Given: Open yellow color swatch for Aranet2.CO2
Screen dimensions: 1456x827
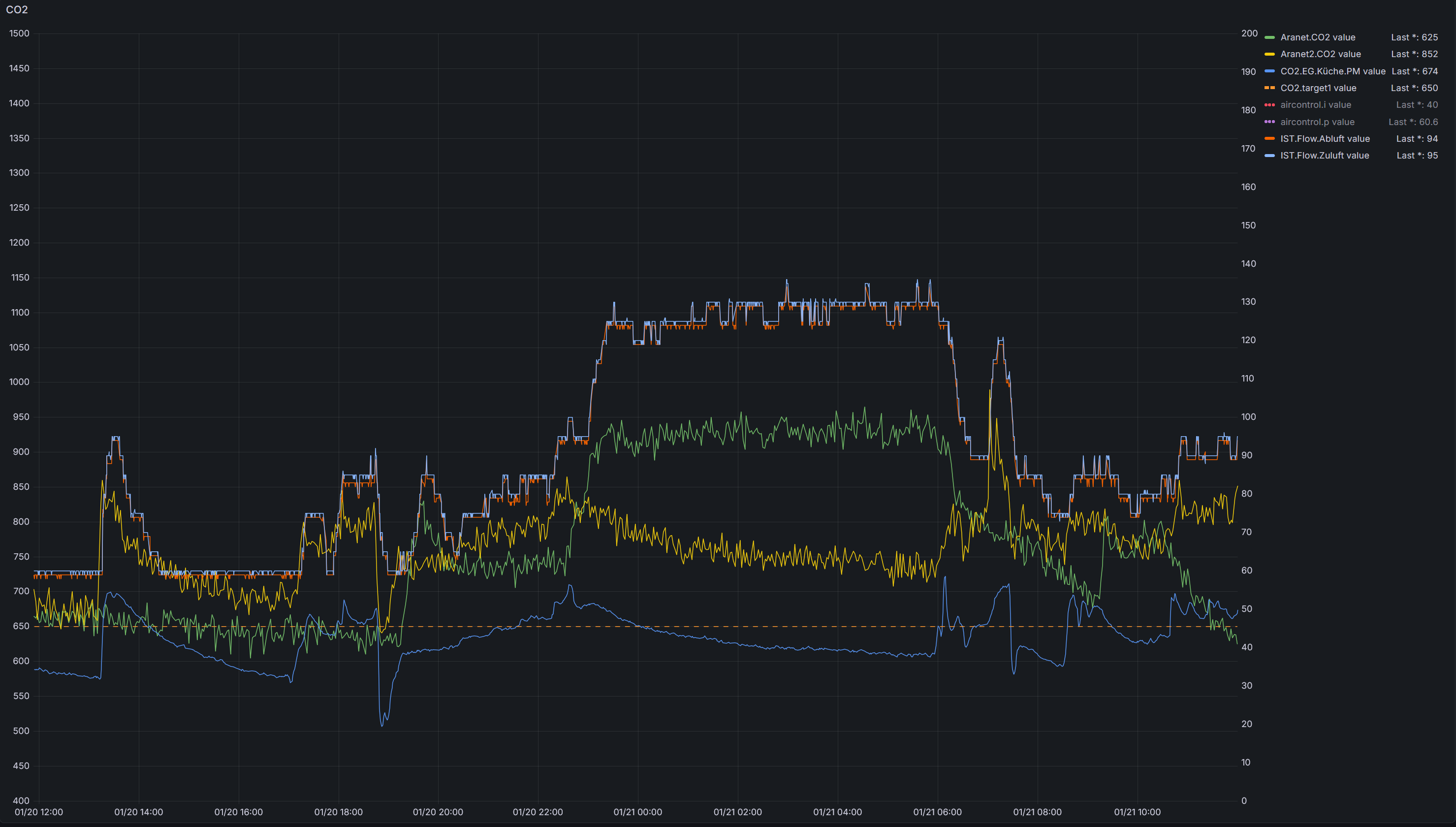Looking at the screenshot, I should [1270, 54].
